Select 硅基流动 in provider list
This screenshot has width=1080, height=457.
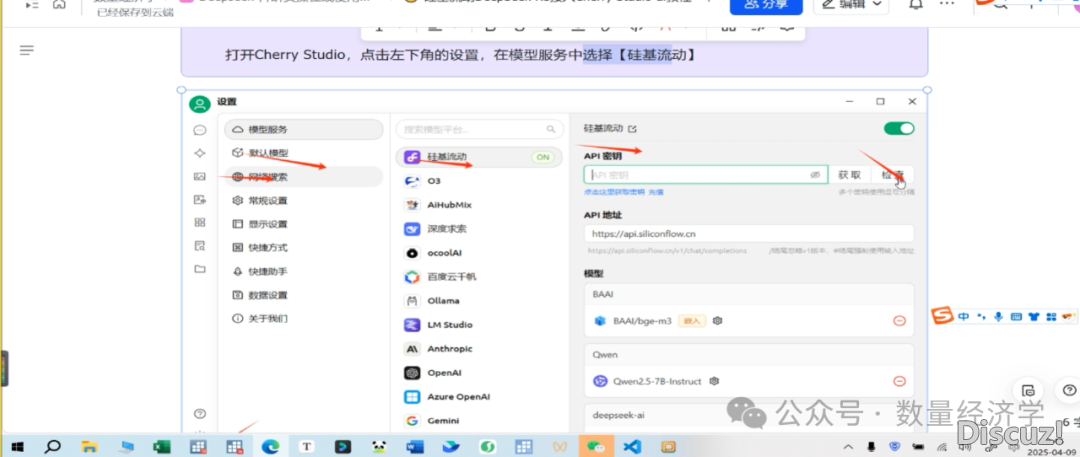pyautogui.click(x=479, y=157)
